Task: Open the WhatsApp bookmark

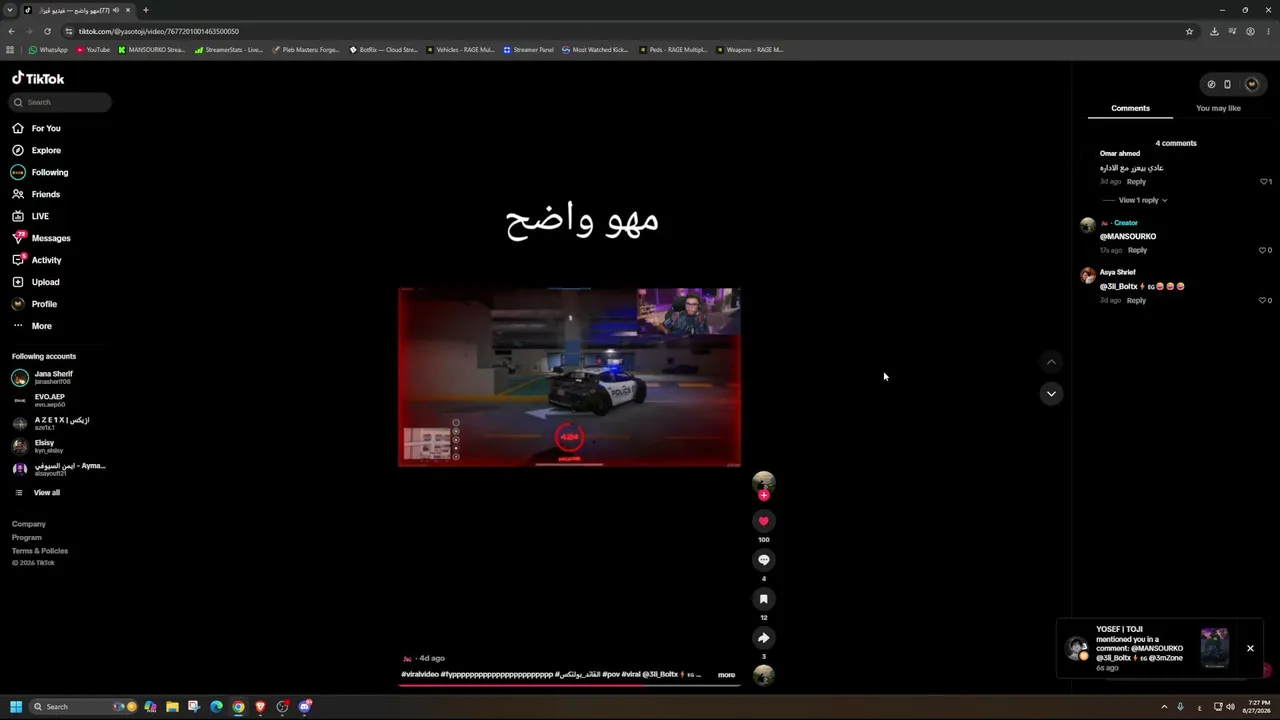Action: tap(48, 49)
